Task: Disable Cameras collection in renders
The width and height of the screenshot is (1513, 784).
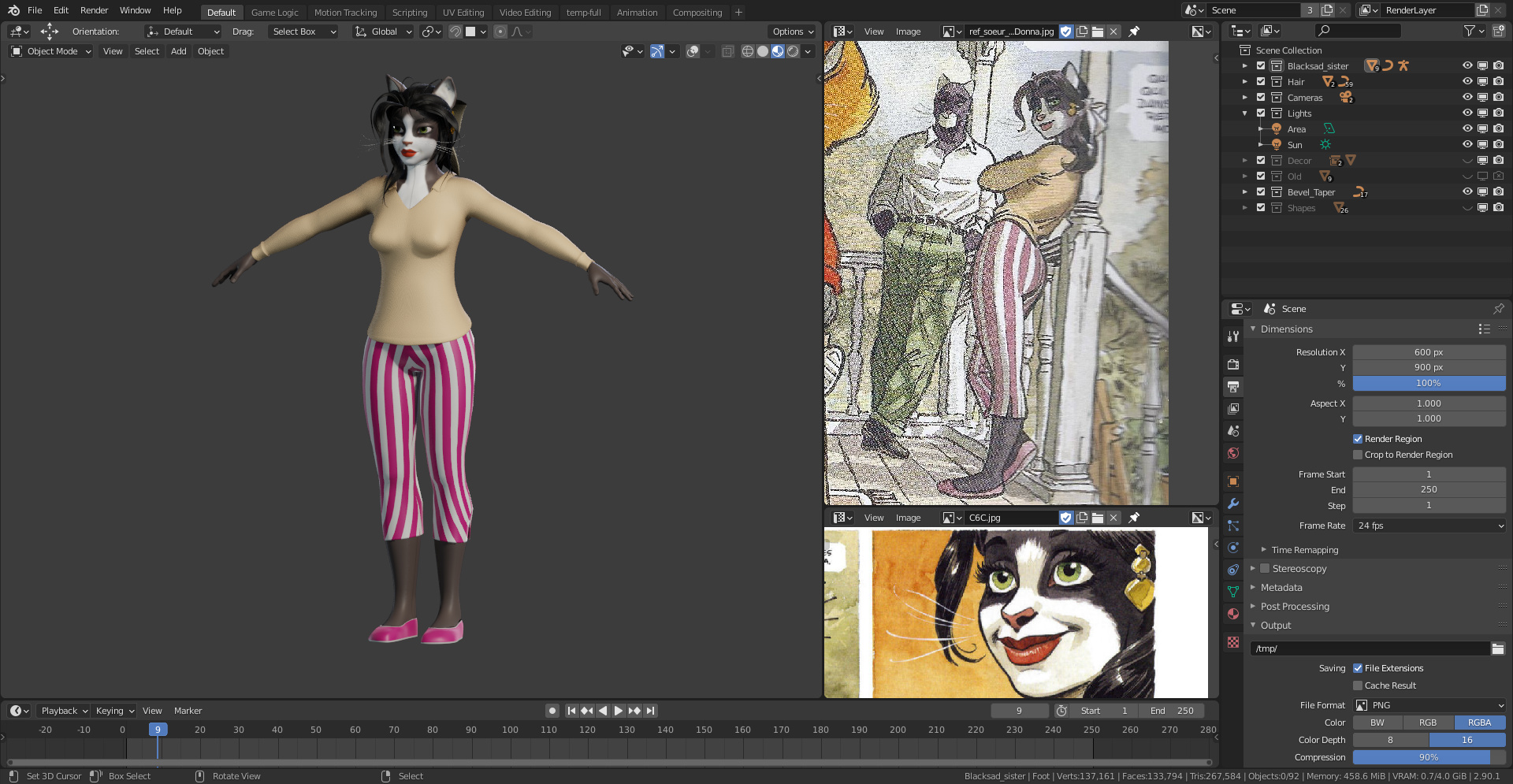Action: point(1498,98)
